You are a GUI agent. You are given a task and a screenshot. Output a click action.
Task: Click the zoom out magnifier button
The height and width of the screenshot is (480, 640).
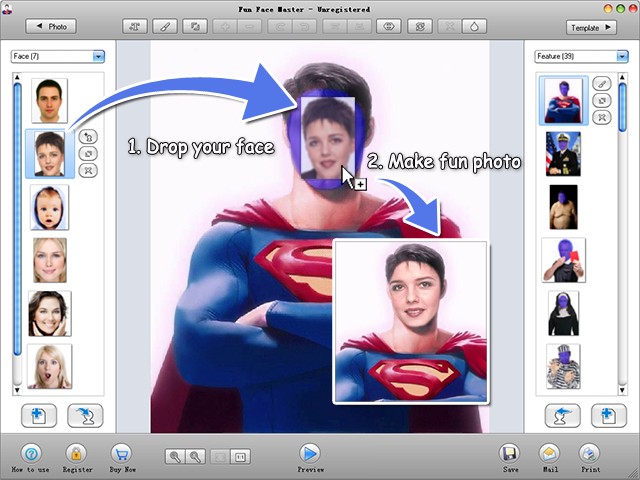click(x=196, y=457)
